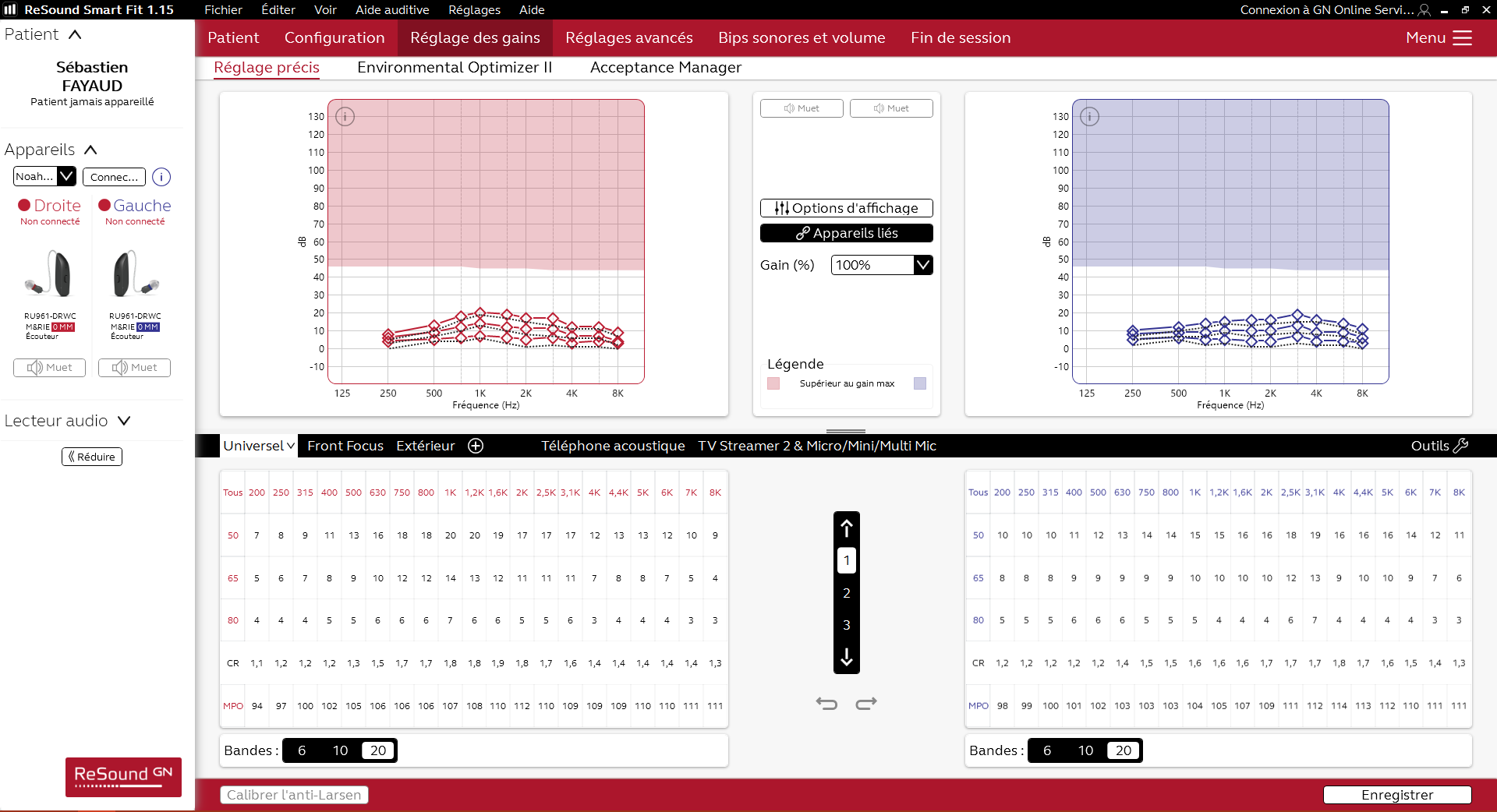Image resolution: width=1497 pixels, height=812 pixels.
Task: Click the Connec... button
Action: tap(114, 177)
